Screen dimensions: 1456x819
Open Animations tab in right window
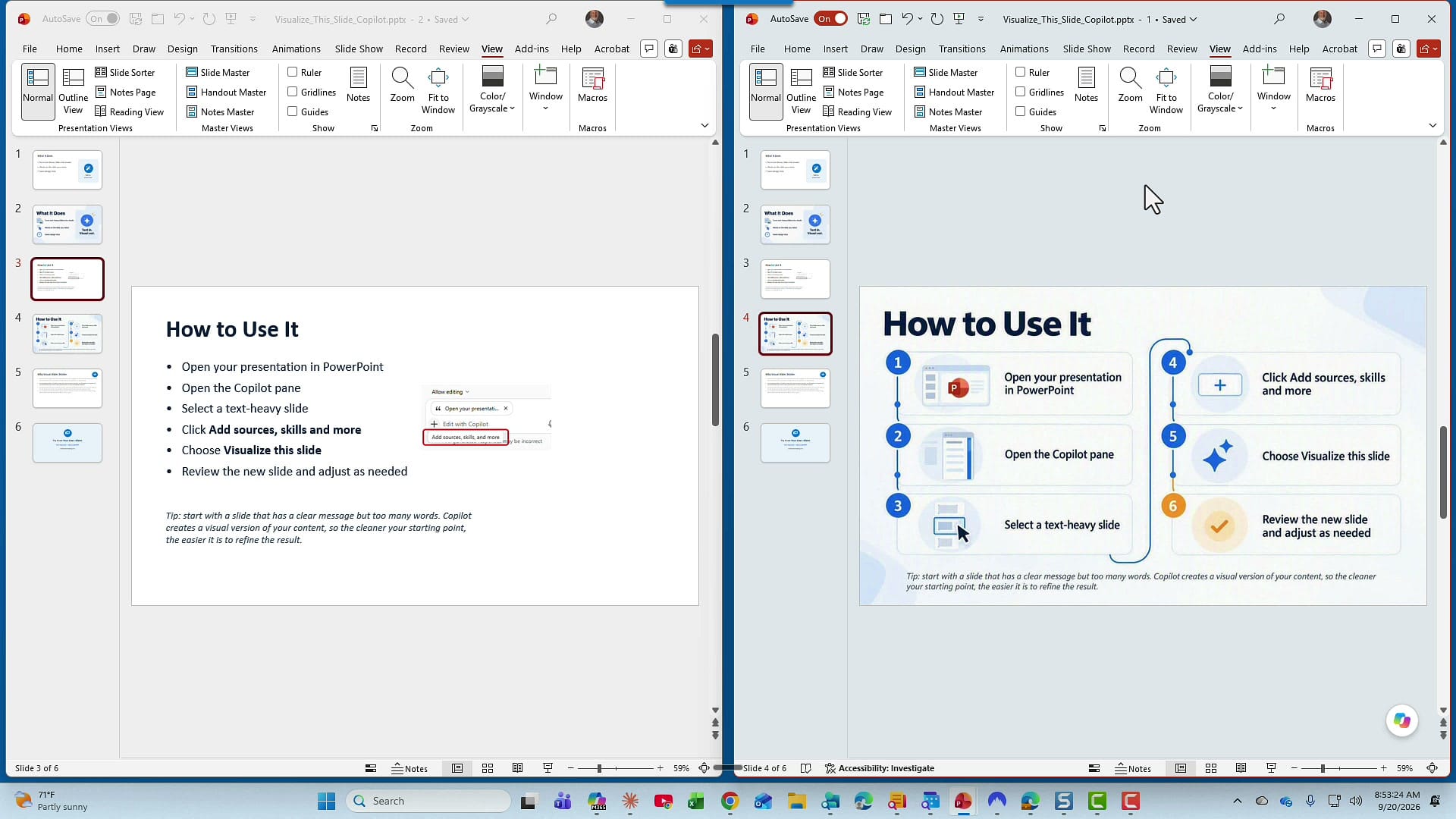coord(1024,49)
